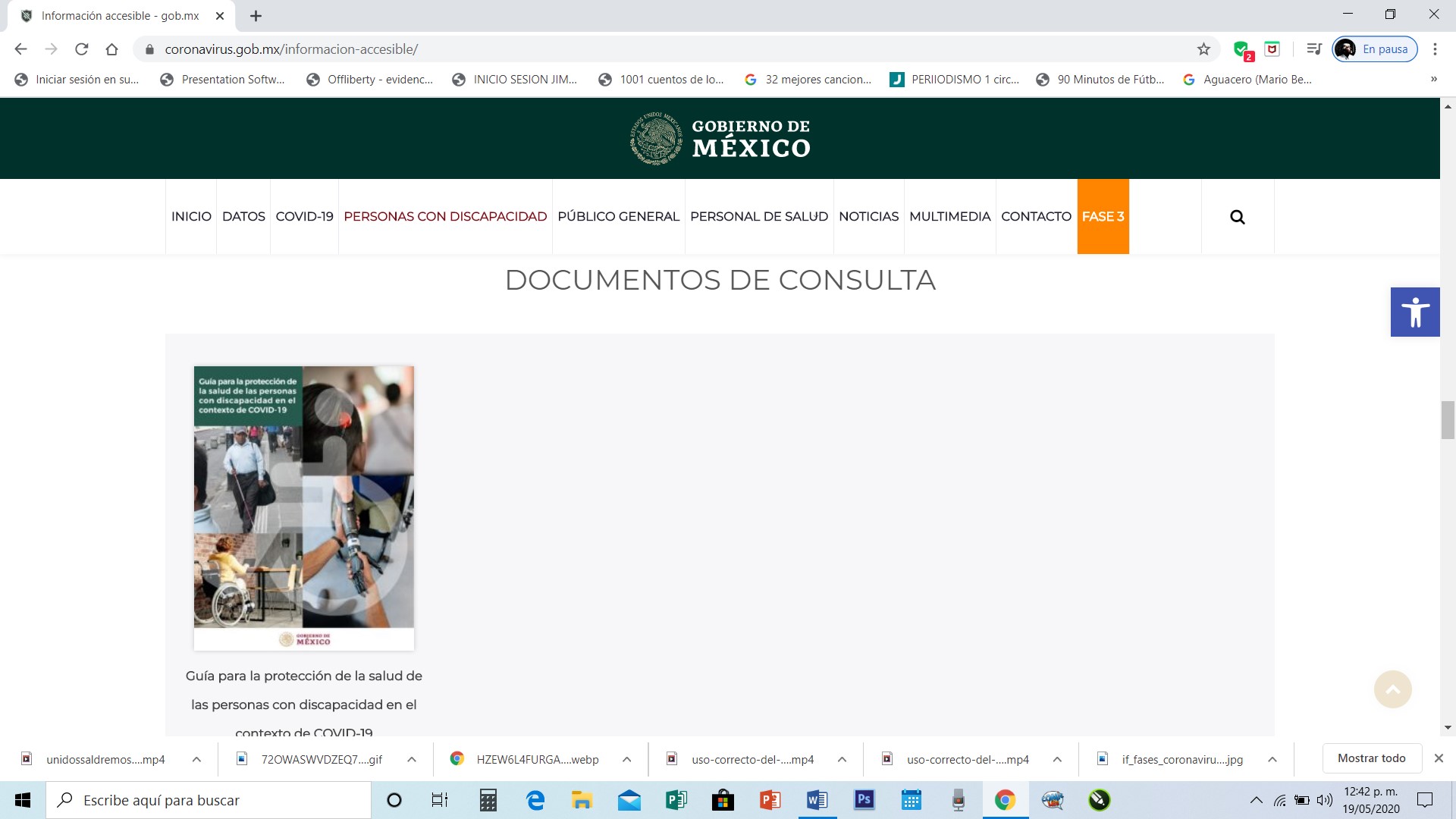
Task: Click the En pausa profile button
Action: point(1375,49)
